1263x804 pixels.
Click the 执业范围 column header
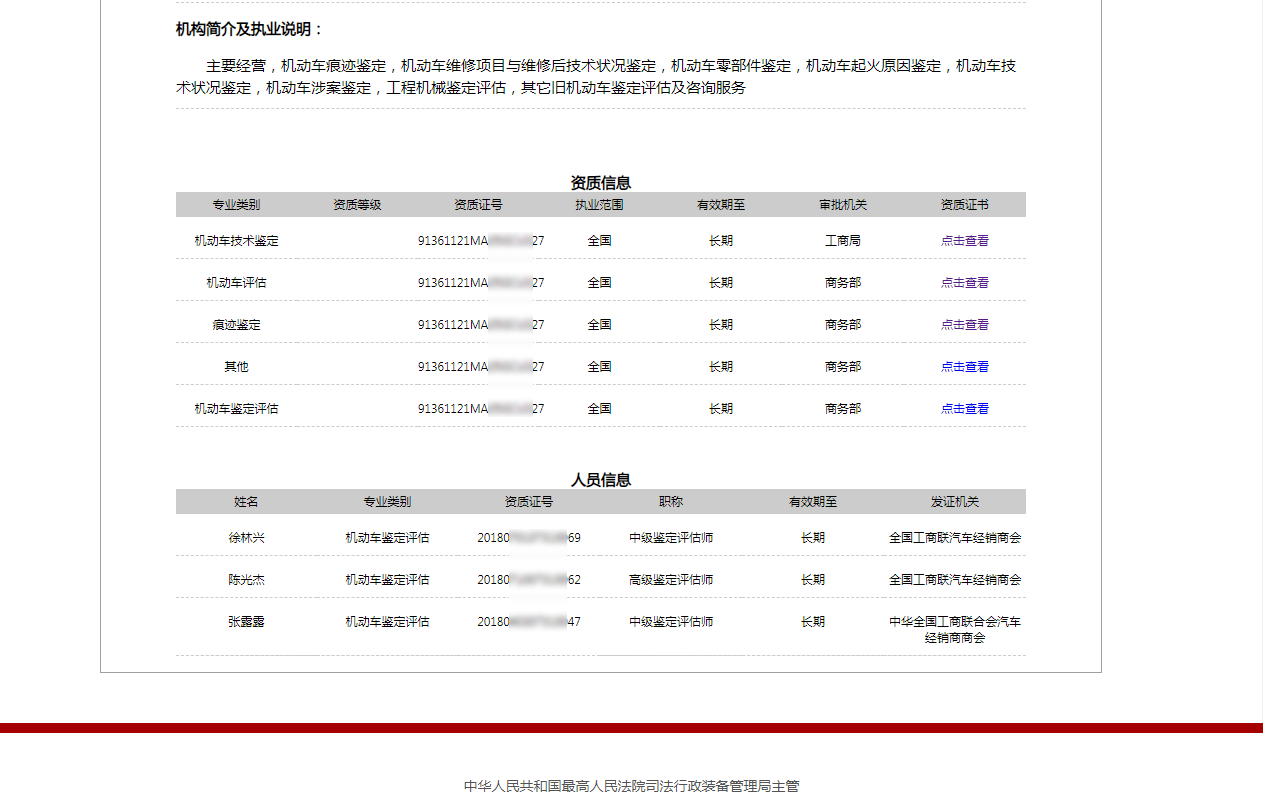tap(599, 205)
